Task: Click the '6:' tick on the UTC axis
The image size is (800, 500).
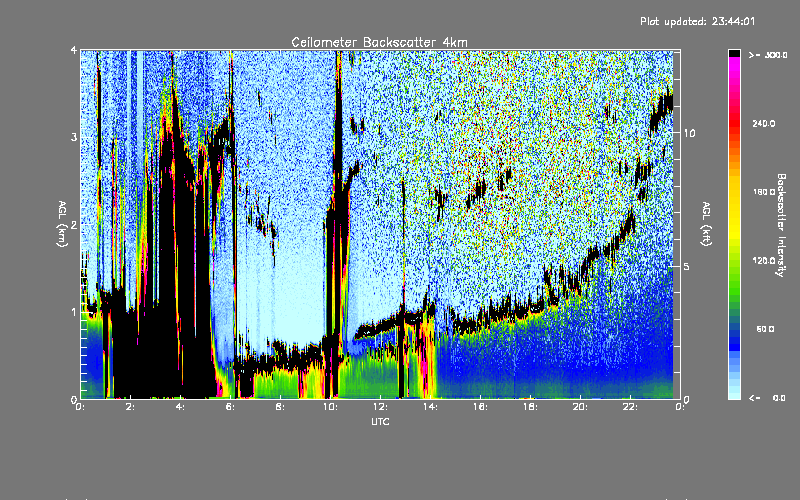Action: 231,407
